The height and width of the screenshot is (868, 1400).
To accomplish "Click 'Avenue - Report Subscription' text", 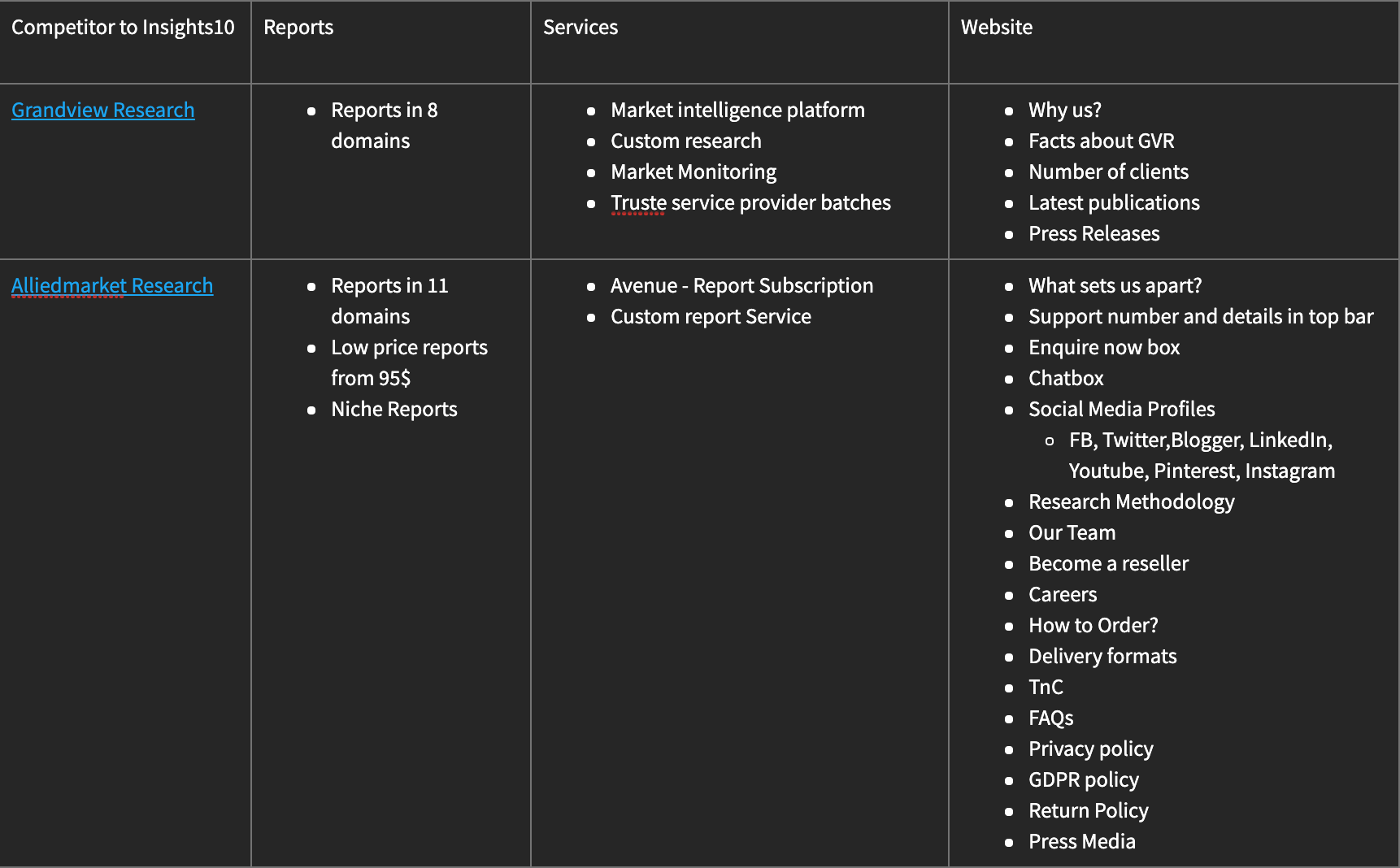I will click(741, 285).
